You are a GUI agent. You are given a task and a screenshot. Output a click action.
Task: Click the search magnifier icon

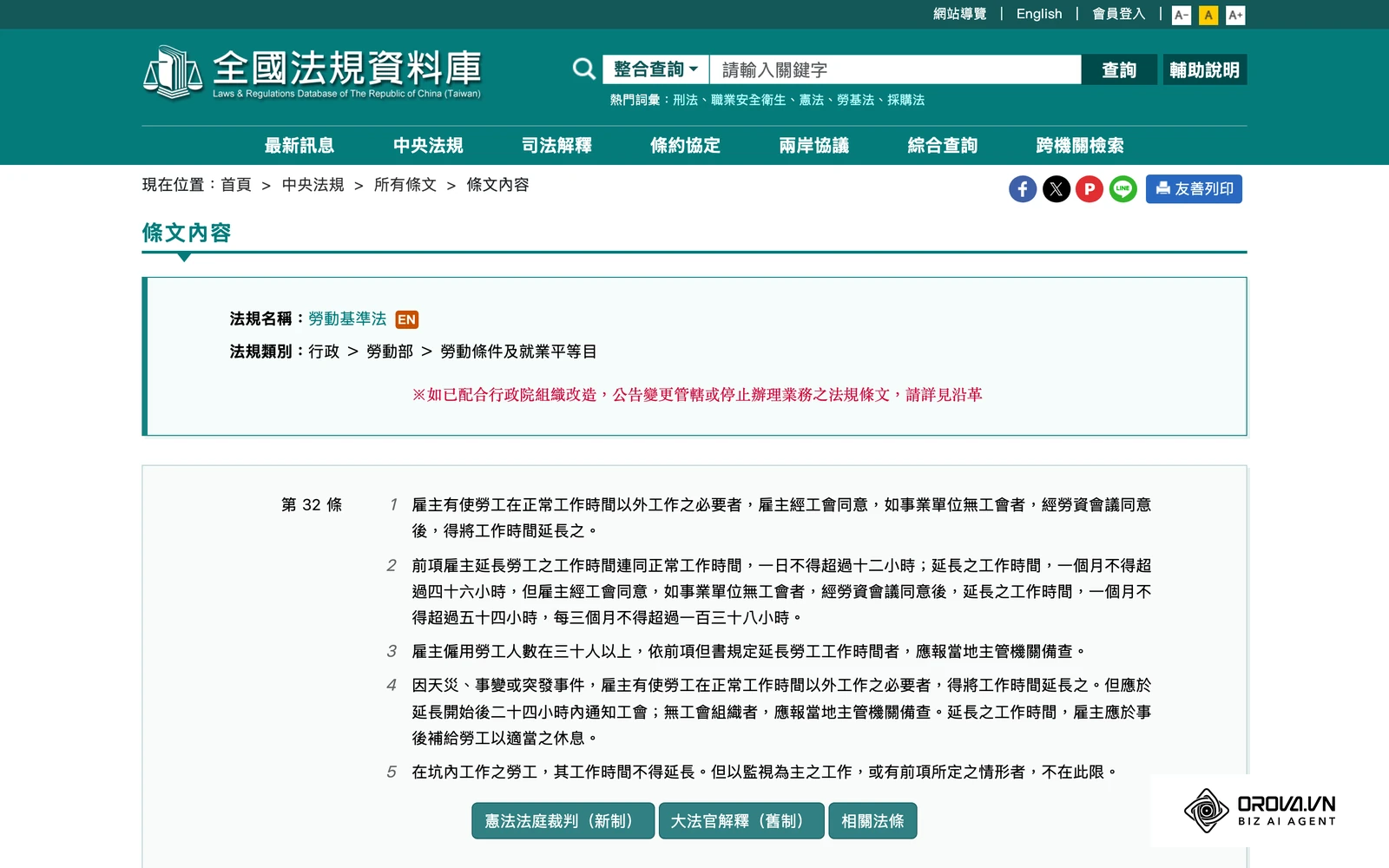point(584,69)
